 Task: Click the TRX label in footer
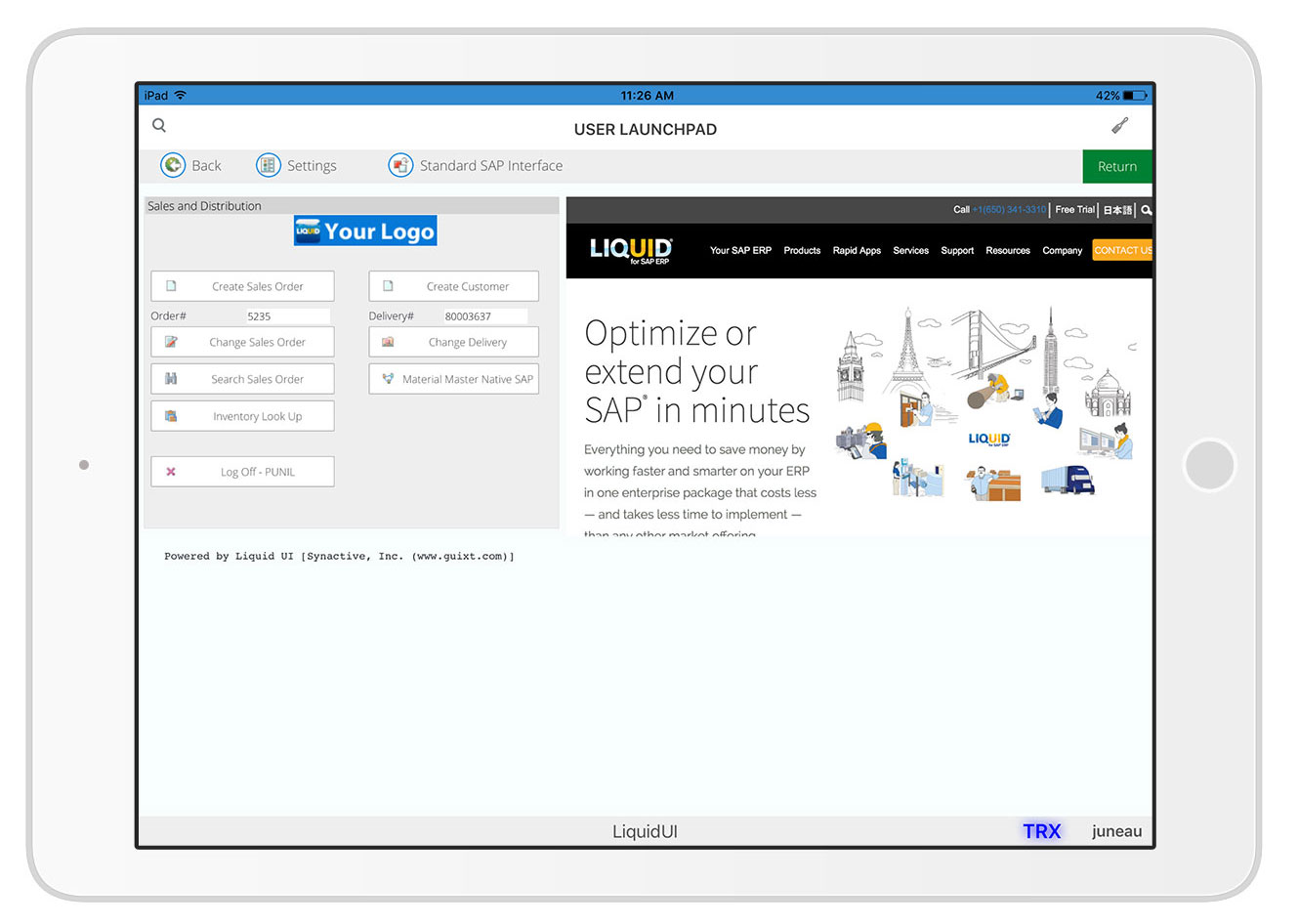(1041, 831)
